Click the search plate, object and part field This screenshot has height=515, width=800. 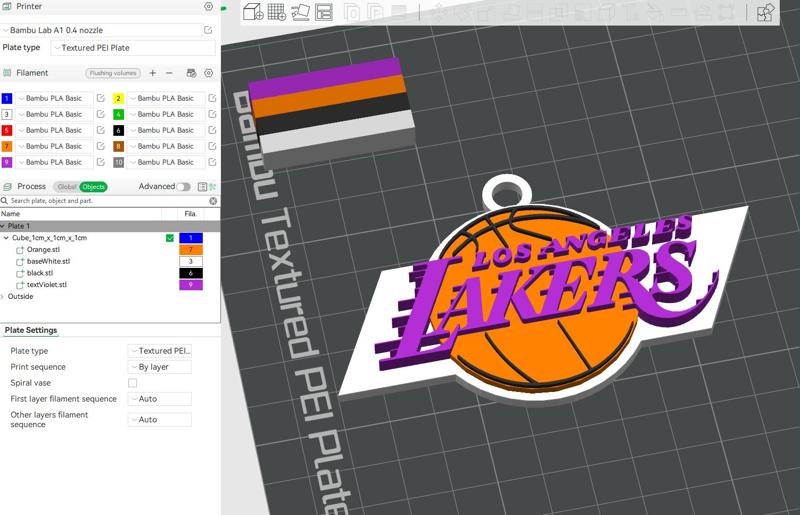coord(108,201)
